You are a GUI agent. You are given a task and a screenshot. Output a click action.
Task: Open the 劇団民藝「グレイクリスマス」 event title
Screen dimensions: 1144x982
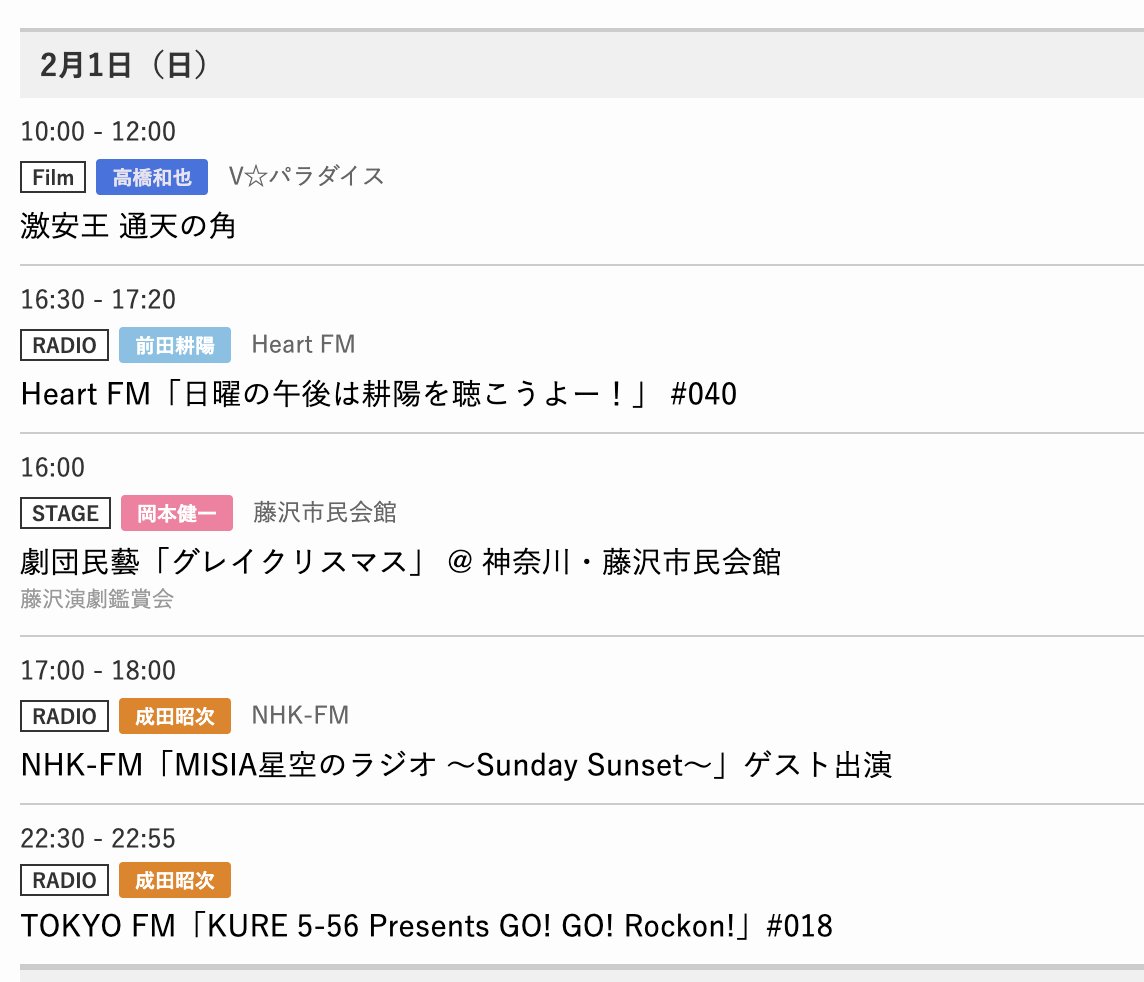click(x=400, y=562)
